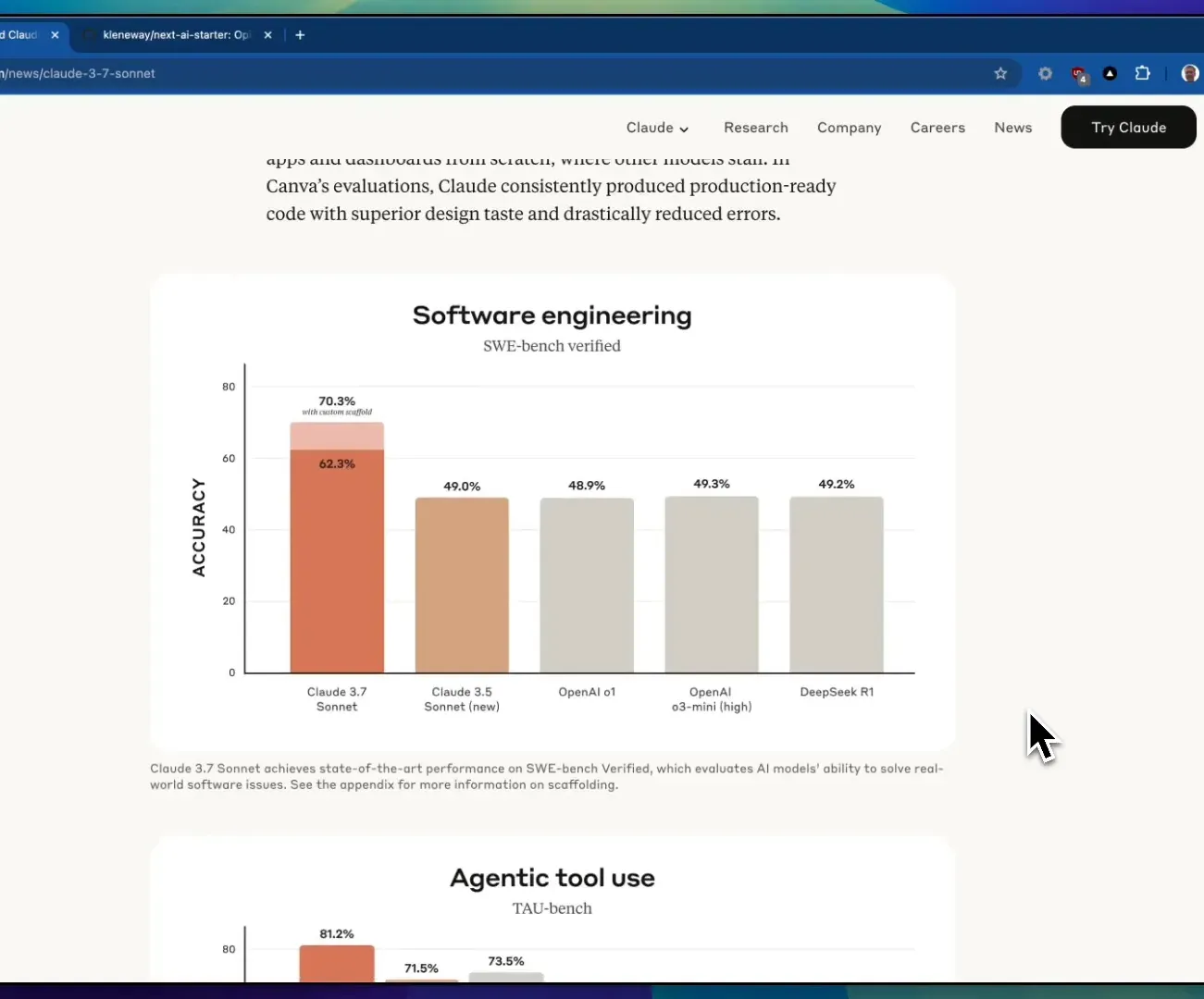Click the 73.5% label in the TAU-bench chart

pyautogui.click(x=506, y=961)
